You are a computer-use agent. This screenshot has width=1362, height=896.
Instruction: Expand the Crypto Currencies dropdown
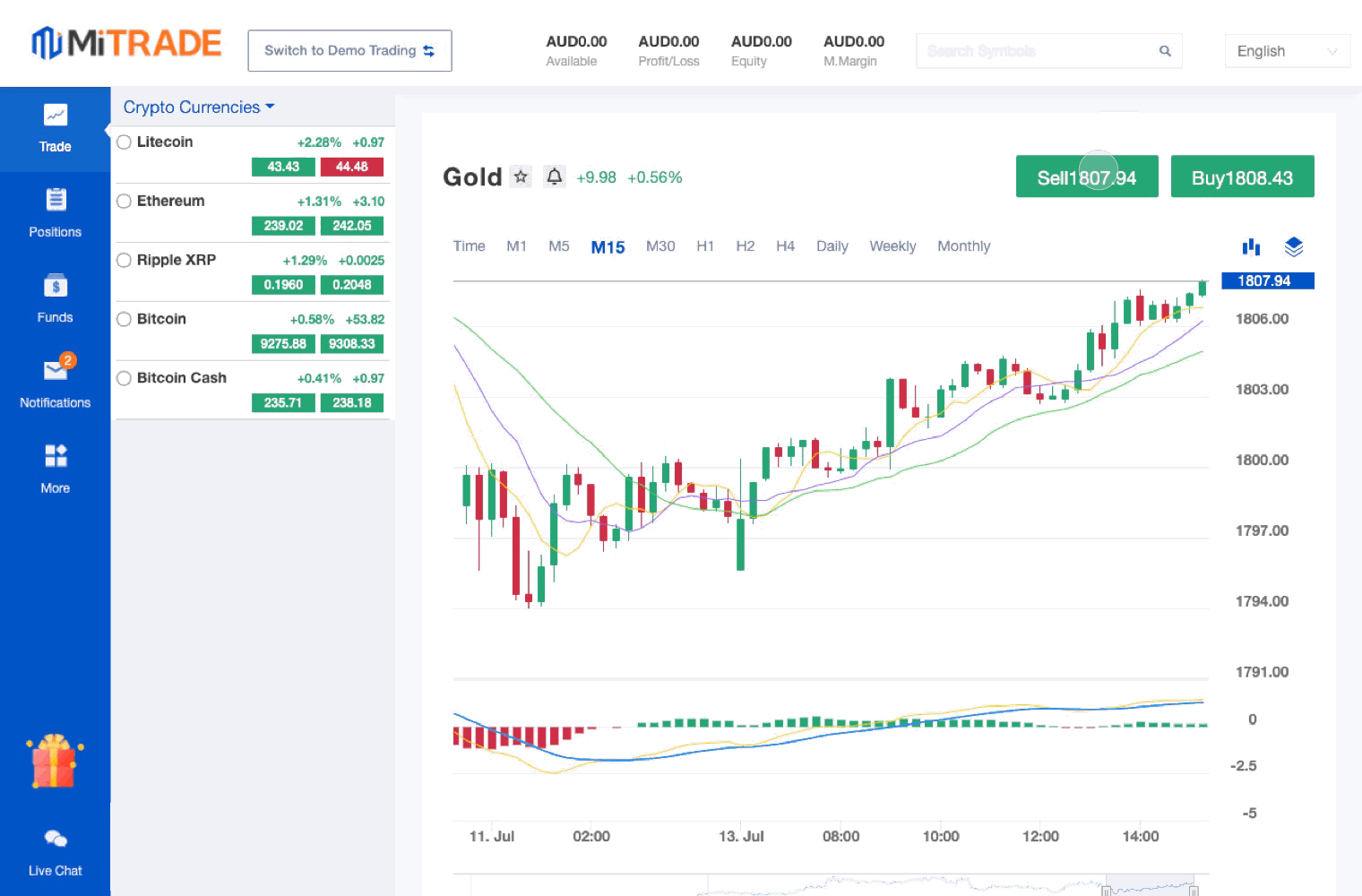pyautogui.click(x=199, y=107)
